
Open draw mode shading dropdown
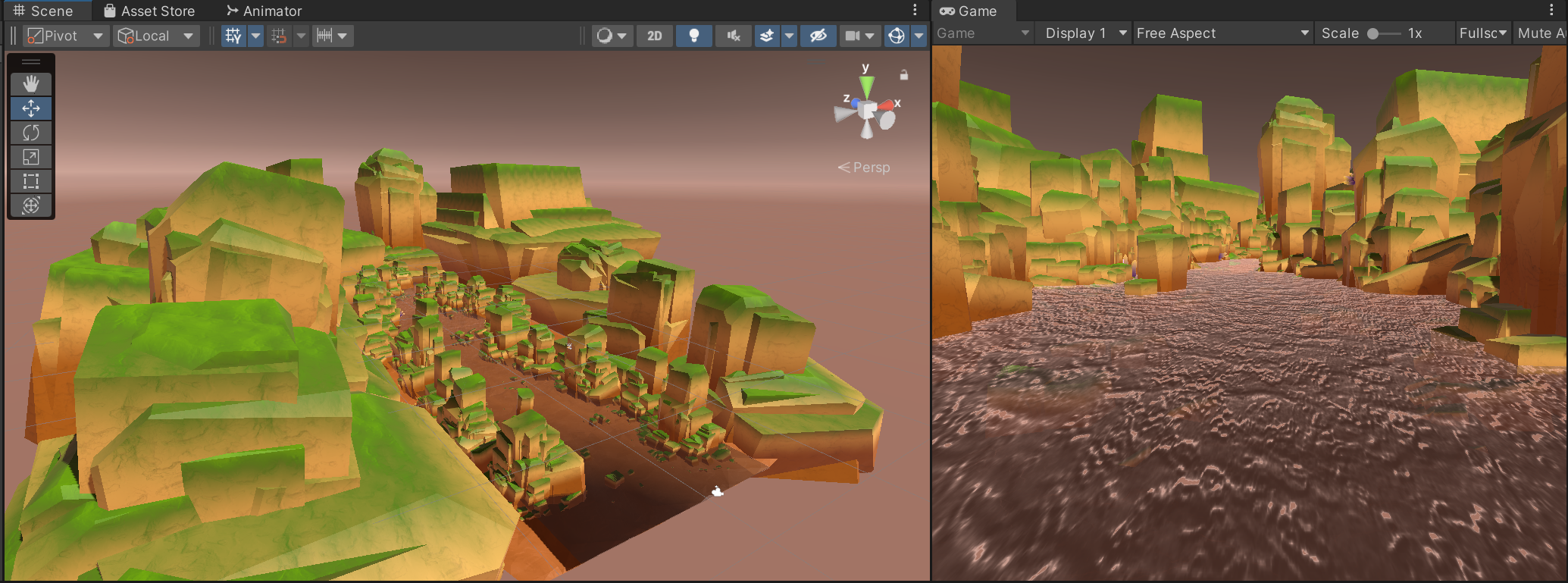point(612,36)
